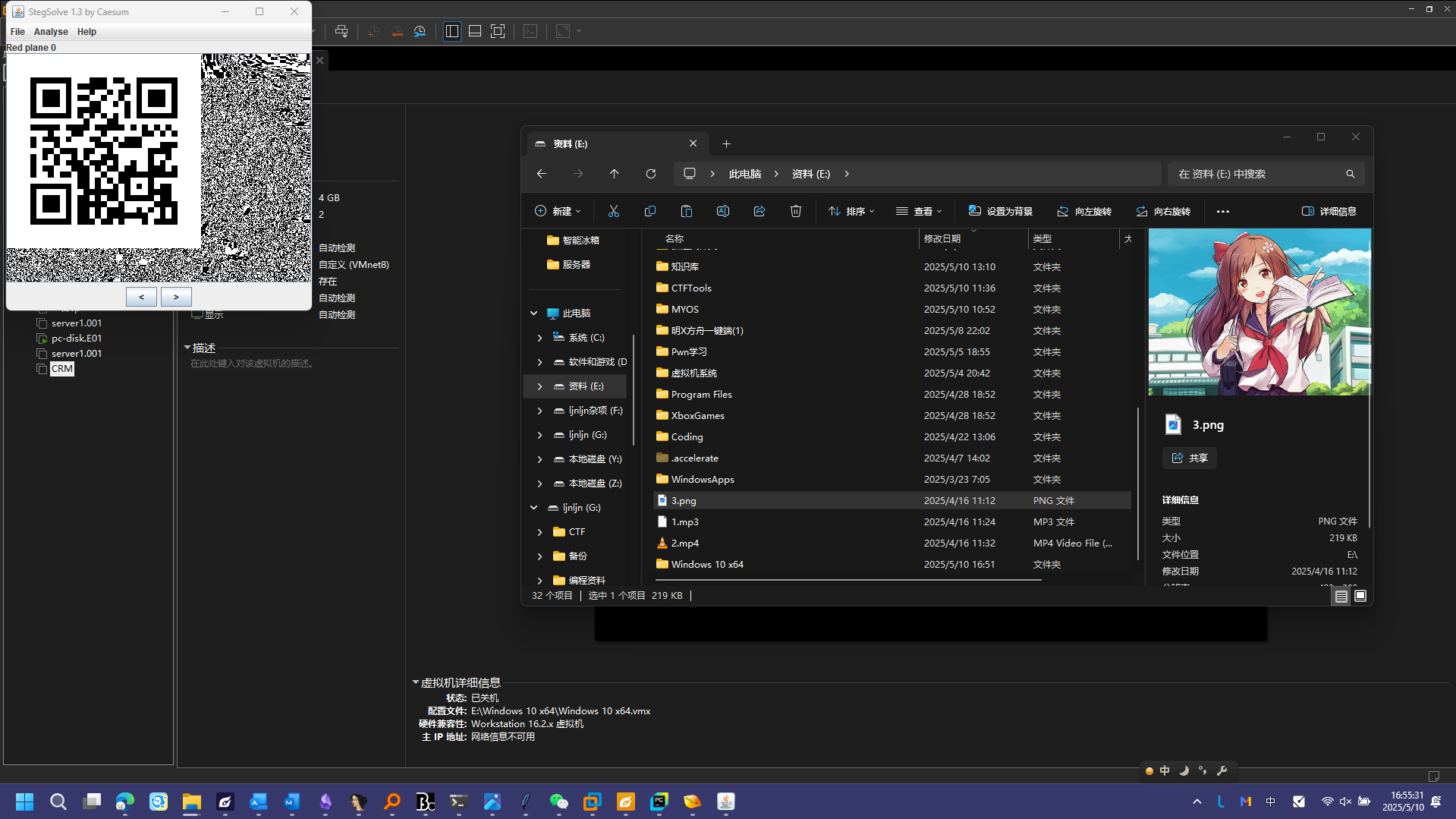Open StegSolve File menu
The image size is (1456, 819).
[x=17, y=32]
